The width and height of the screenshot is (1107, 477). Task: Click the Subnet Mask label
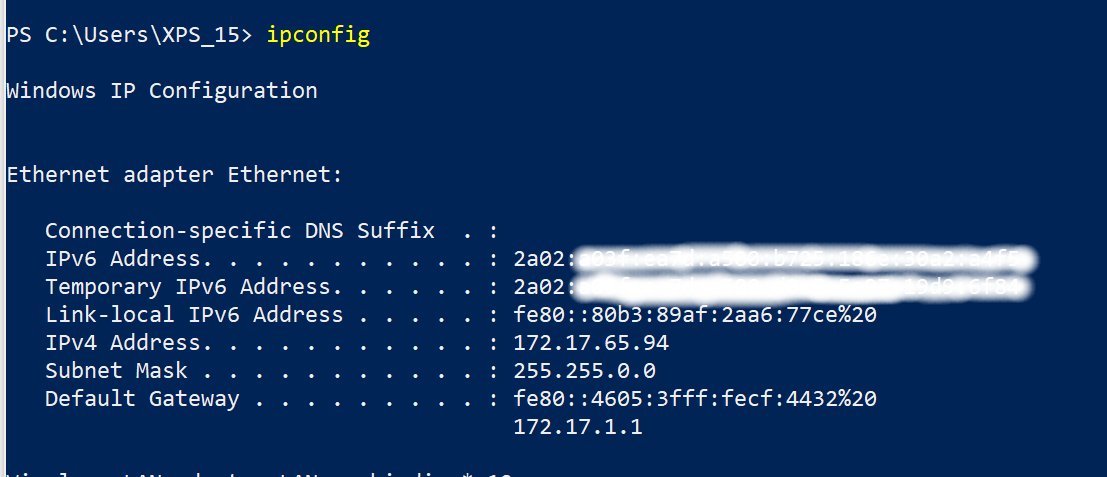click(x=116, y=371)
